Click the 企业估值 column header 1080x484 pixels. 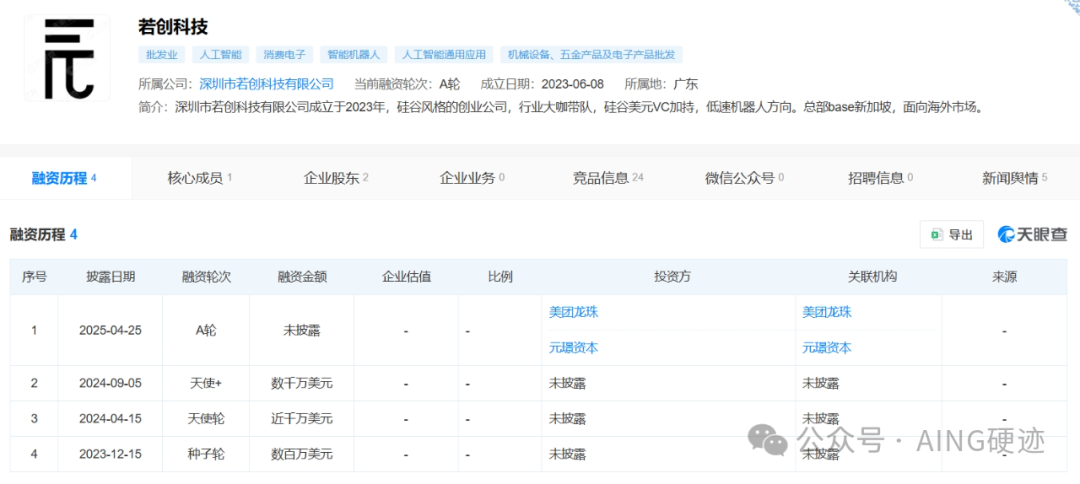[406, 277]
